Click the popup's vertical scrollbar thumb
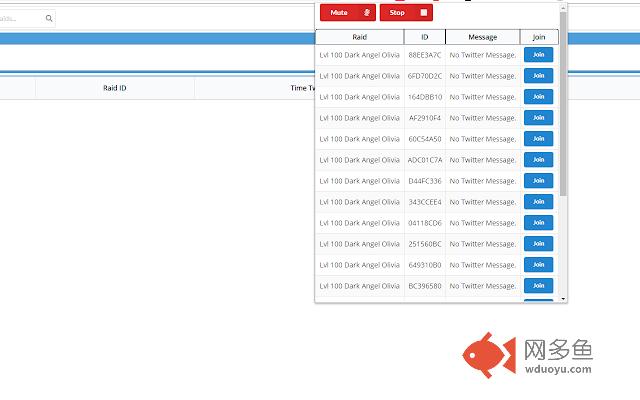 563,104
